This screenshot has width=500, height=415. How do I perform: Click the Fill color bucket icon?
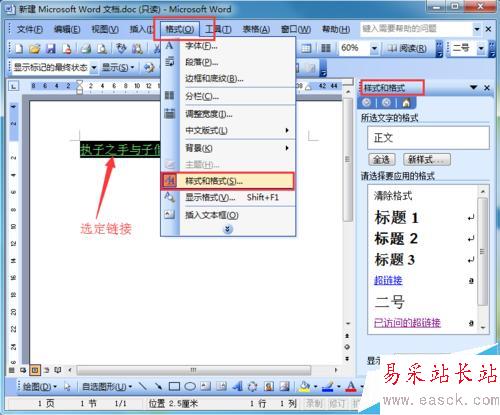[304, 386]
